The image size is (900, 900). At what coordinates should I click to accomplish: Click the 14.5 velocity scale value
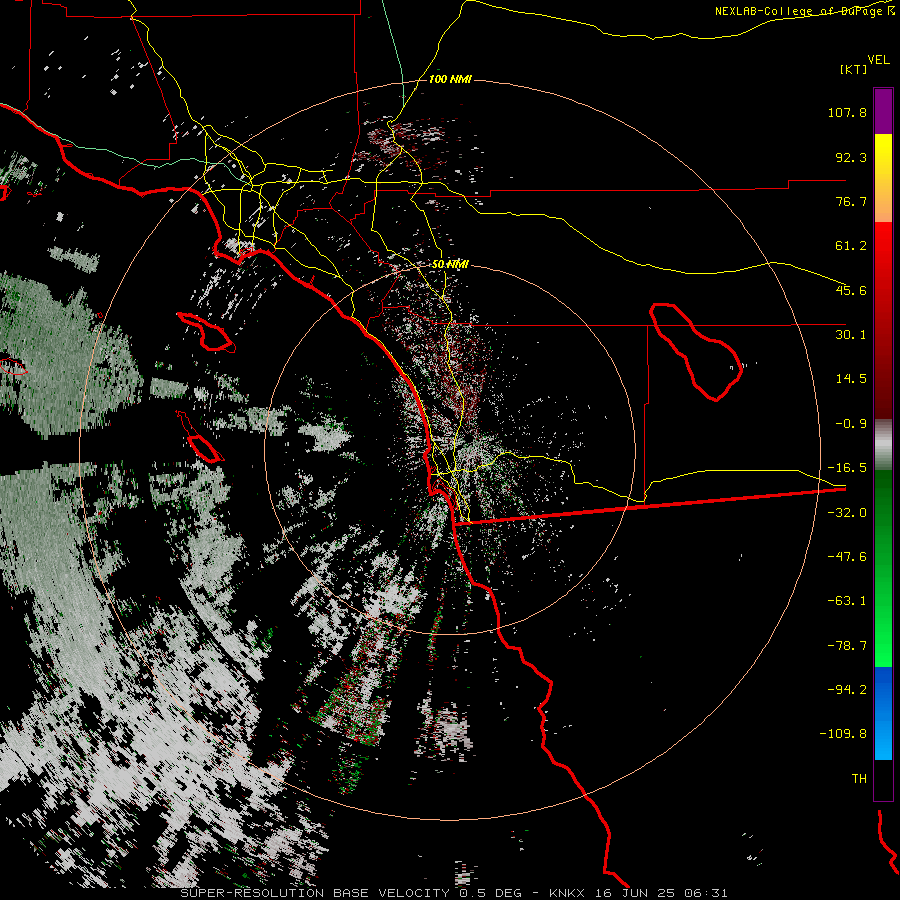[x=851, y=379]
